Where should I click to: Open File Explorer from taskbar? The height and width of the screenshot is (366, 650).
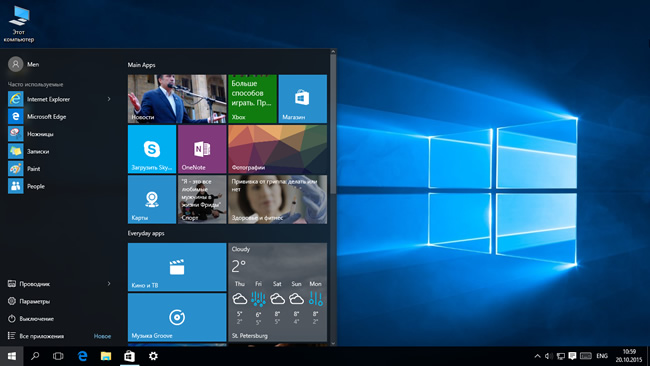click(106, 356)
